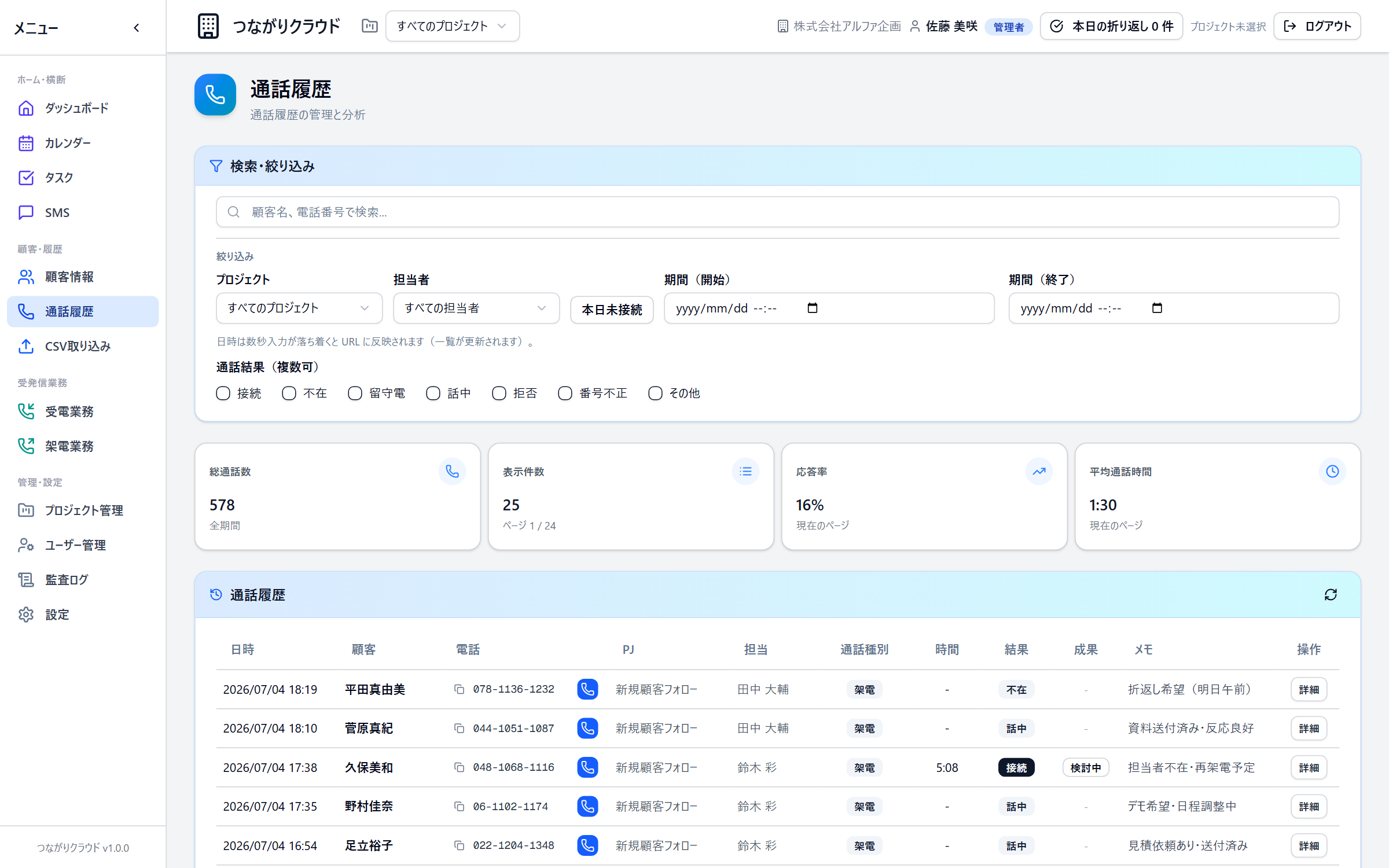The height and width of the screenshot is (868, 1389).
Task: Copy phone number 078-1136-1232
Action: click(x=459, y=689)
